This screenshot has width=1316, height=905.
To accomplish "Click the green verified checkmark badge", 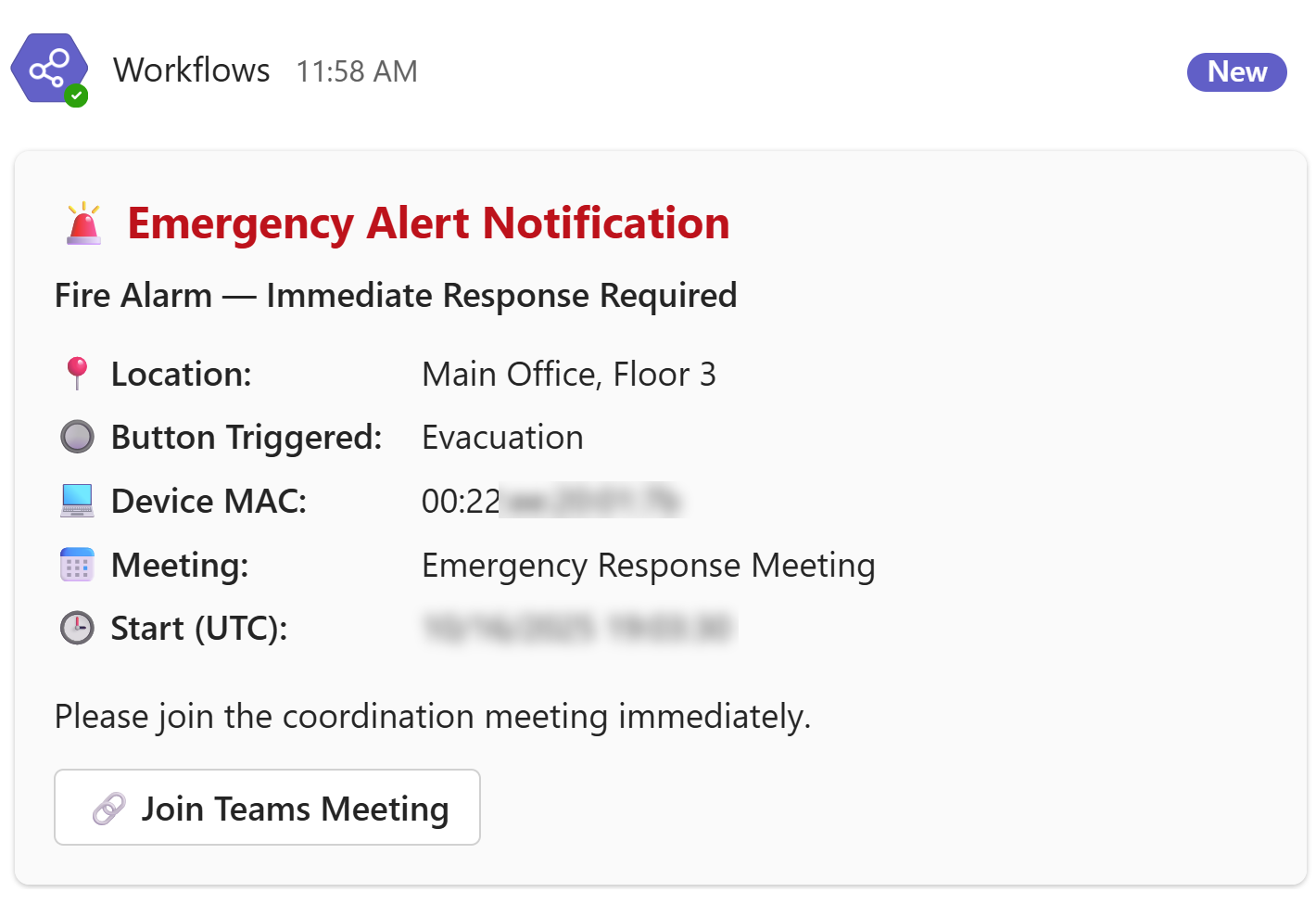I will [x=76, y=96].
